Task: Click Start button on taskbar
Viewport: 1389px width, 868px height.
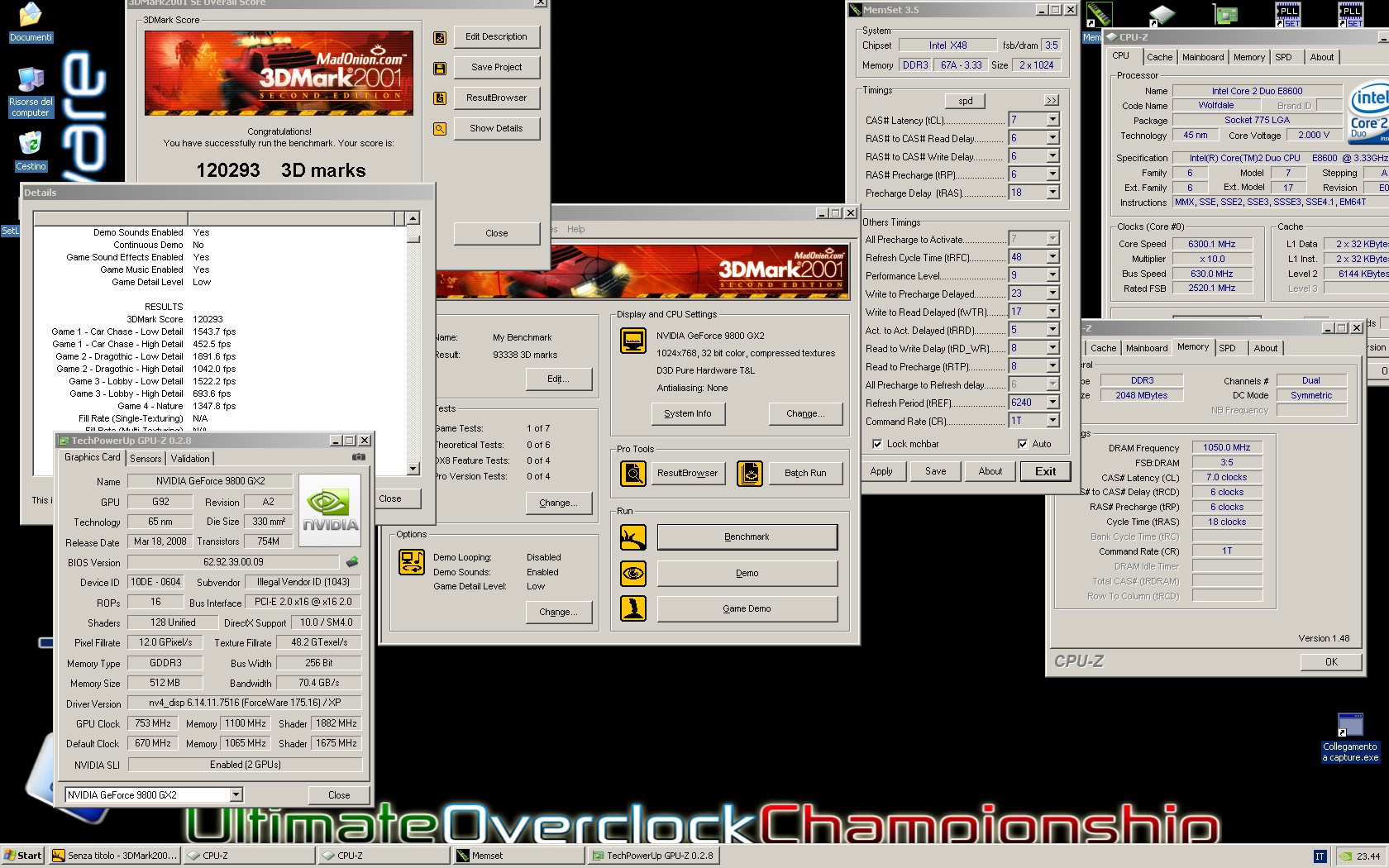Action: (x=22, y=856)
